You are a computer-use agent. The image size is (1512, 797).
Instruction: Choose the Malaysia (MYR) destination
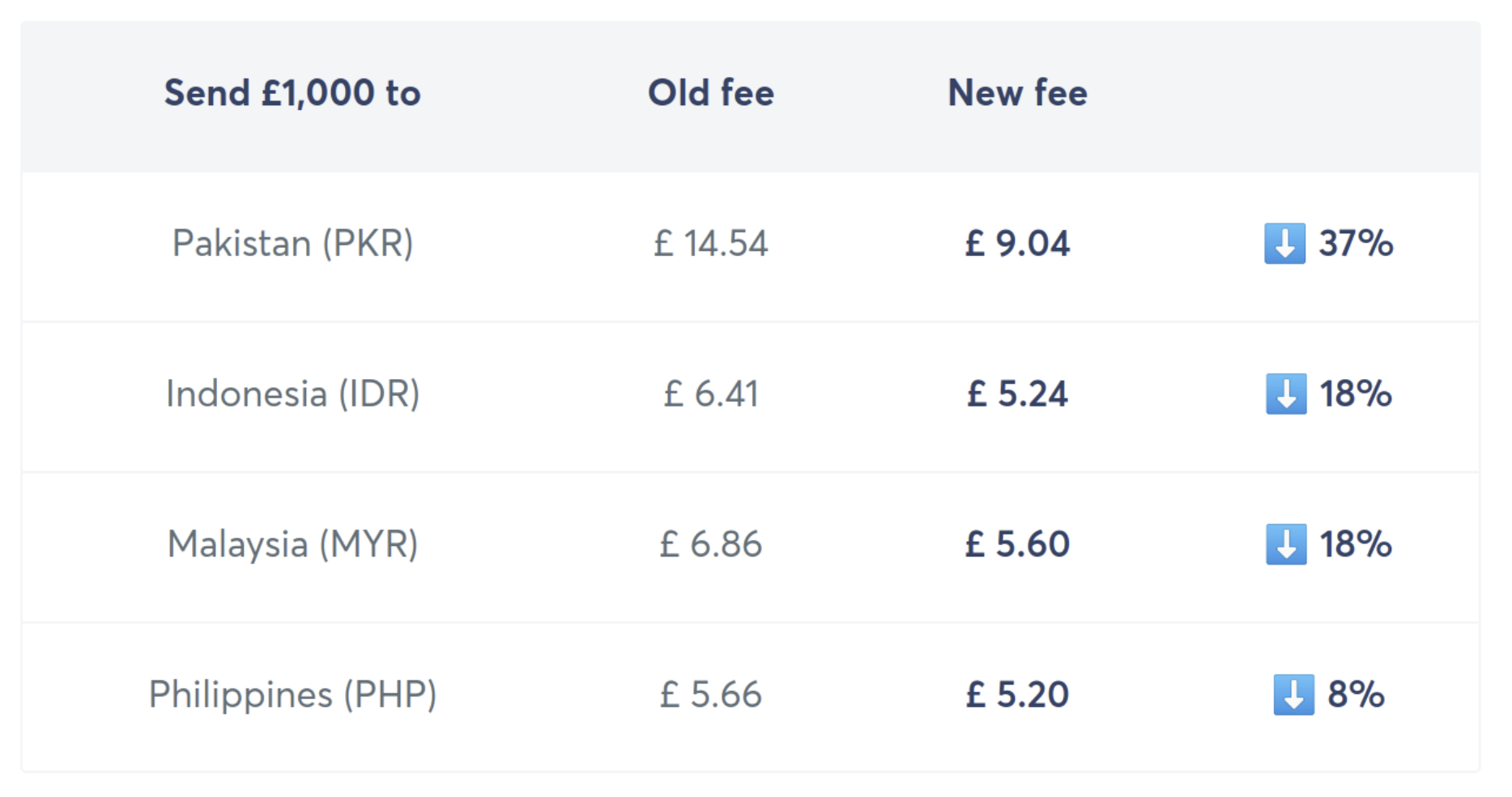(292, 544)
